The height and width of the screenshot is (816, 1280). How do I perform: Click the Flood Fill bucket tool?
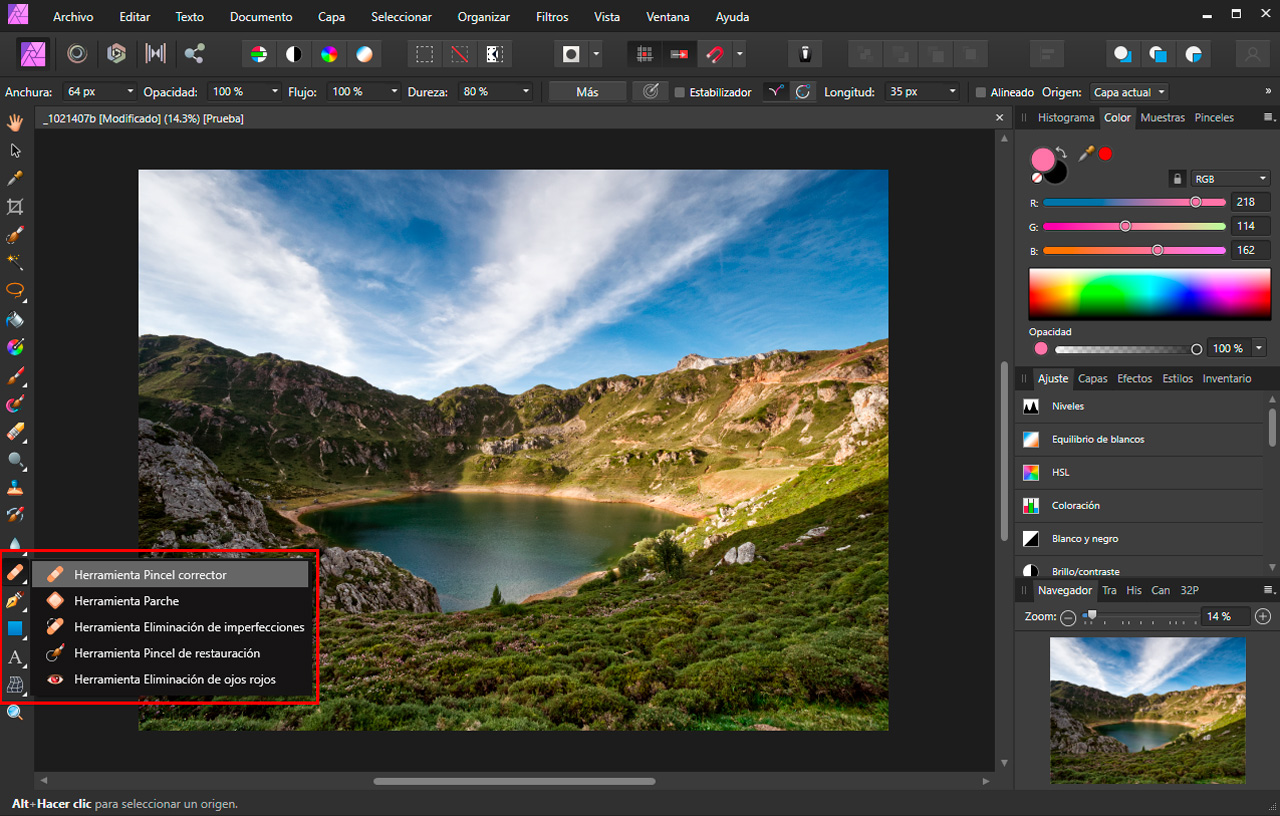coord(15,320)
